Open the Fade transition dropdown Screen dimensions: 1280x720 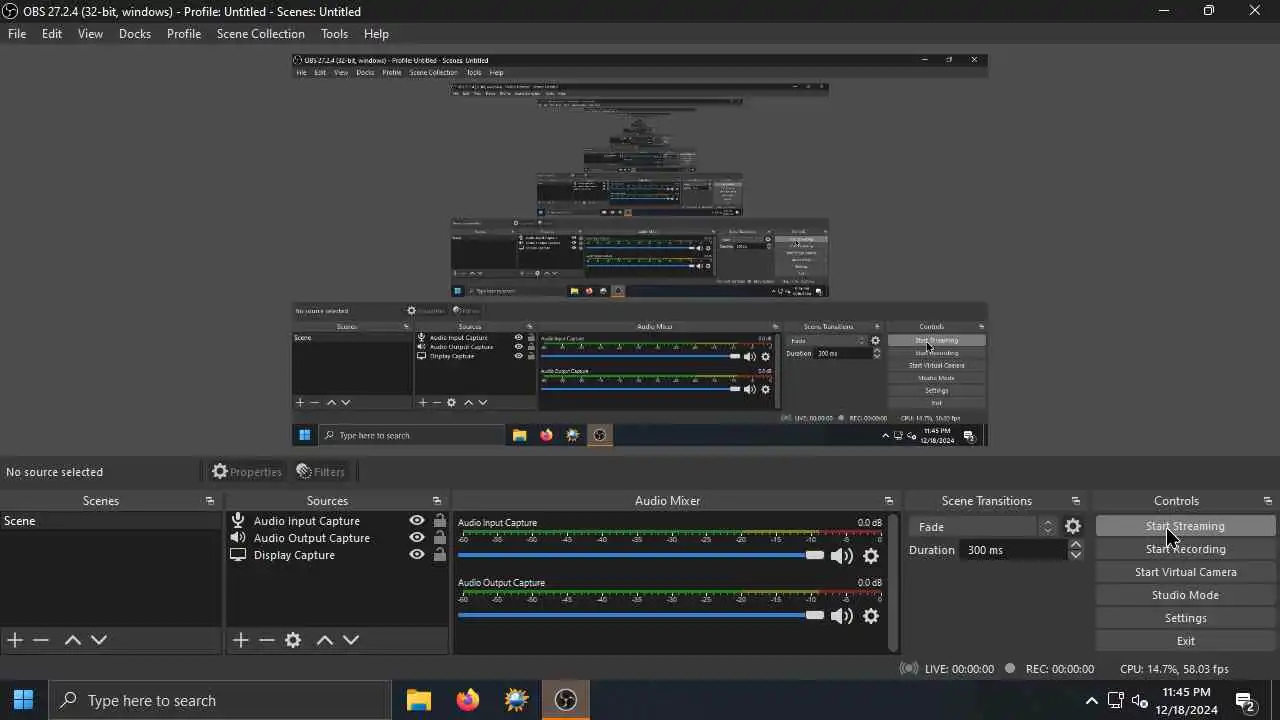983,527
